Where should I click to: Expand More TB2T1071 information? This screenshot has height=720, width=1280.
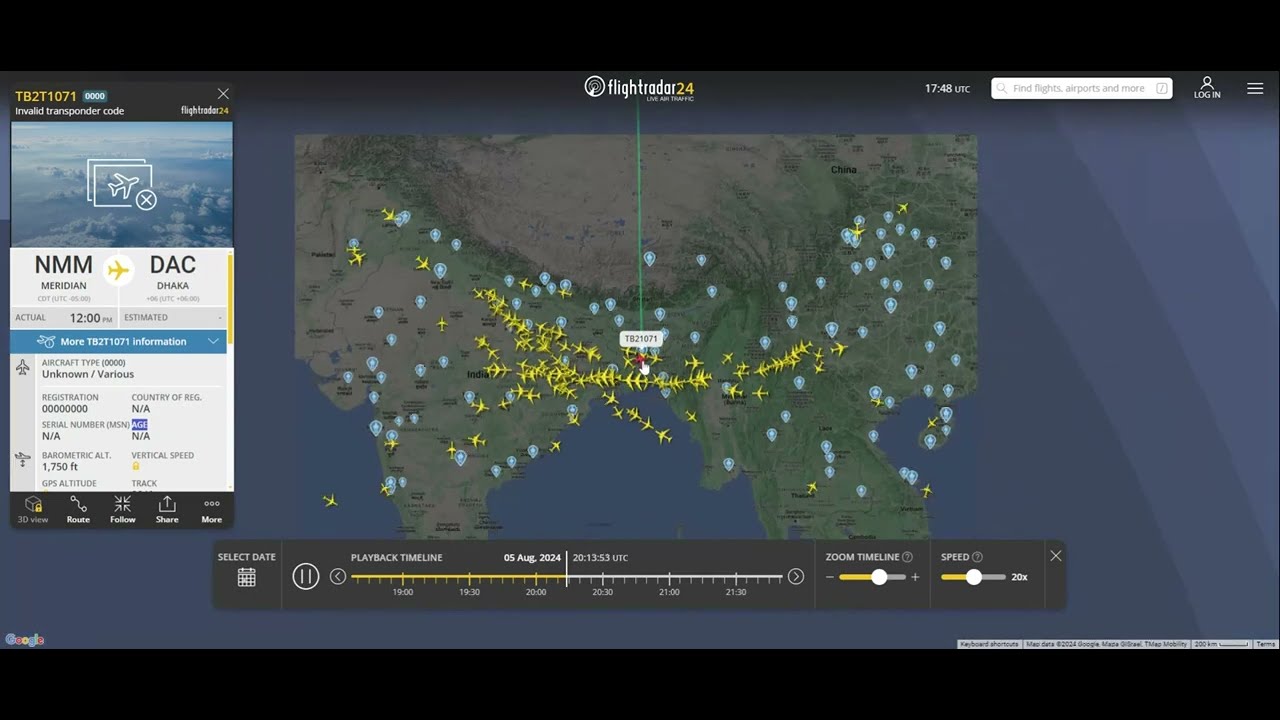(119, 341)
